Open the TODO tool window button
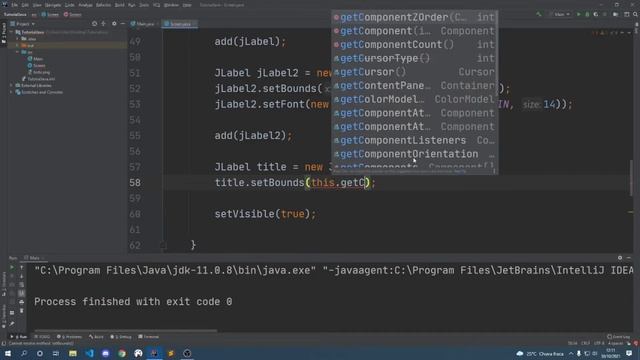 click(x=42, y=337)
